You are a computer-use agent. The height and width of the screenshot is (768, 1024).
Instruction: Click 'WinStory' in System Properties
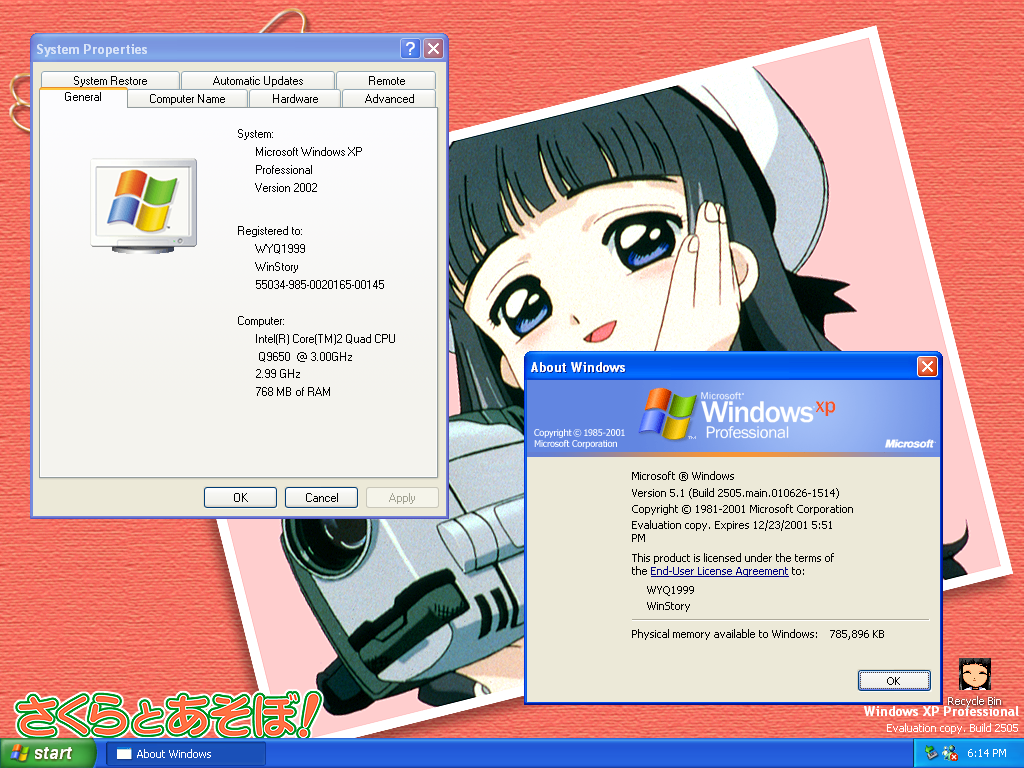276,266
